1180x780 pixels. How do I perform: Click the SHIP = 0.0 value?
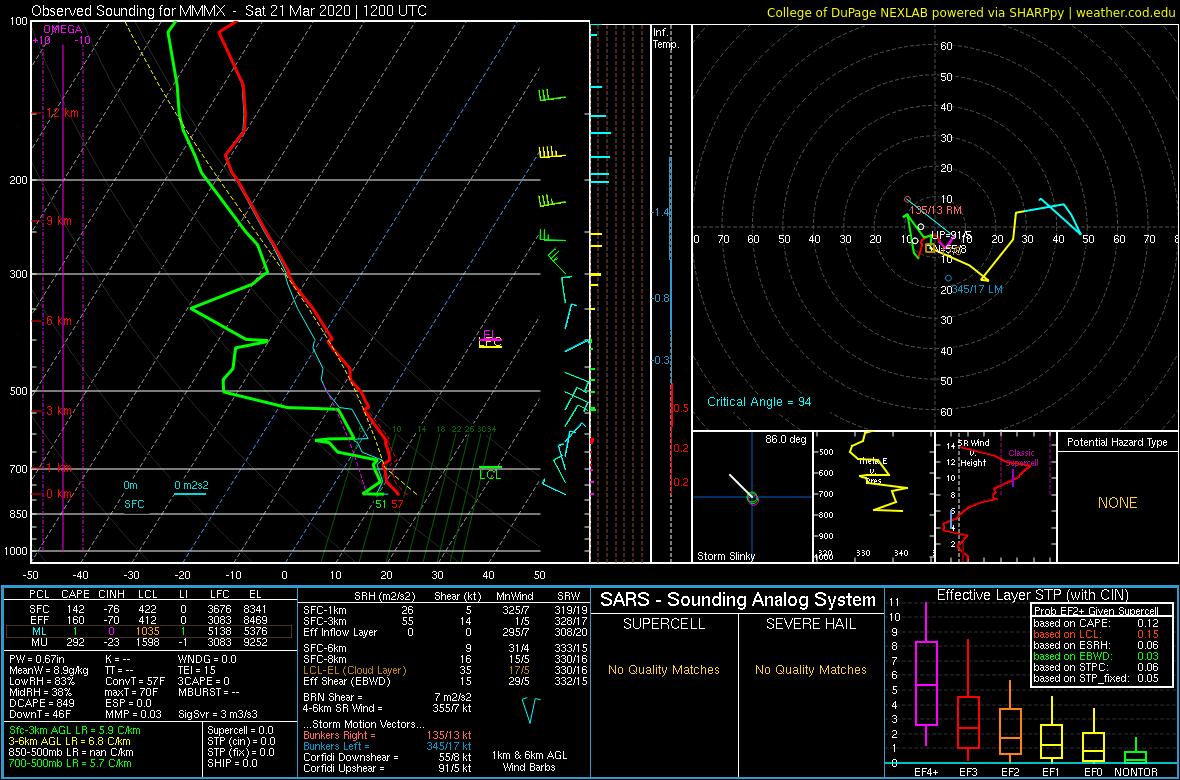tap(235, 764)
